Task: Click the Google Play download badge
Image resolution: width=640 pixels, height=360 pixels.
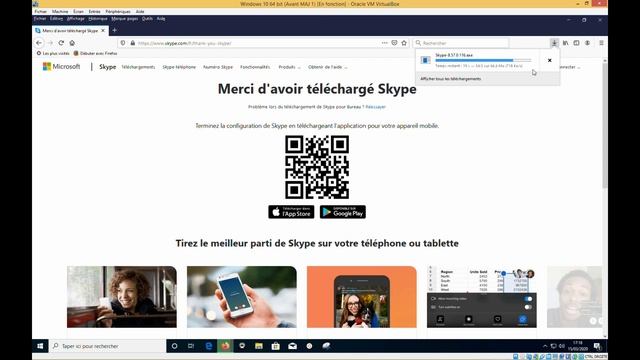Action: pyautogui.click(x=343, y=212)
